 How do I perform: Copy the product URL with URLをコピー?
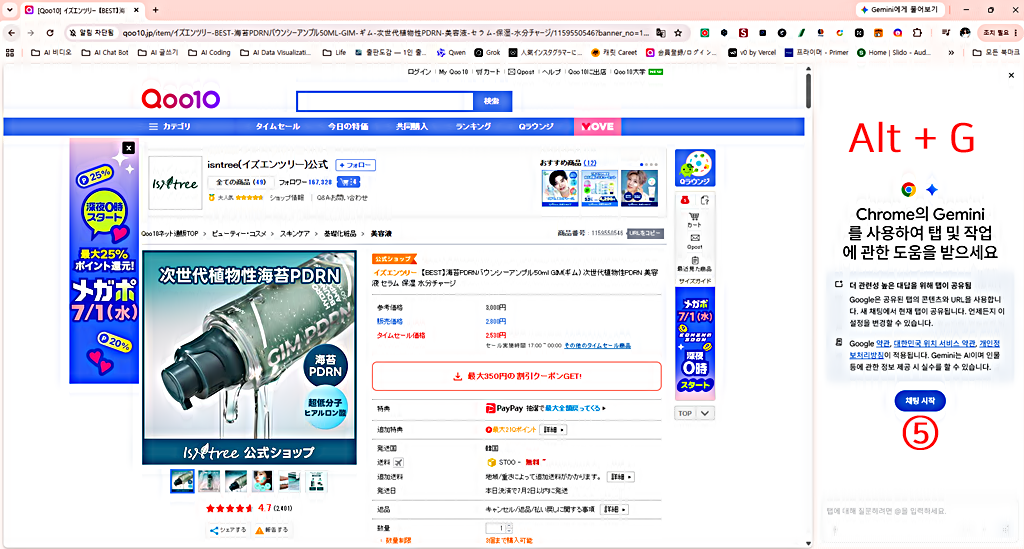pyautogui.click(x=645, y=233)
